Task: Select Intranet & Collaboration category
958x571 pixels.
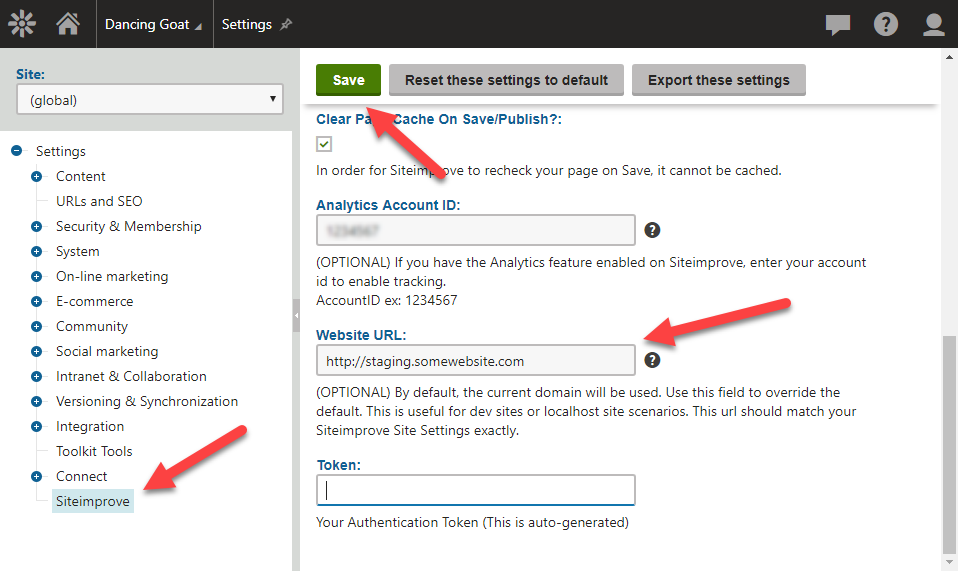Action: click(x=131, y=376)
